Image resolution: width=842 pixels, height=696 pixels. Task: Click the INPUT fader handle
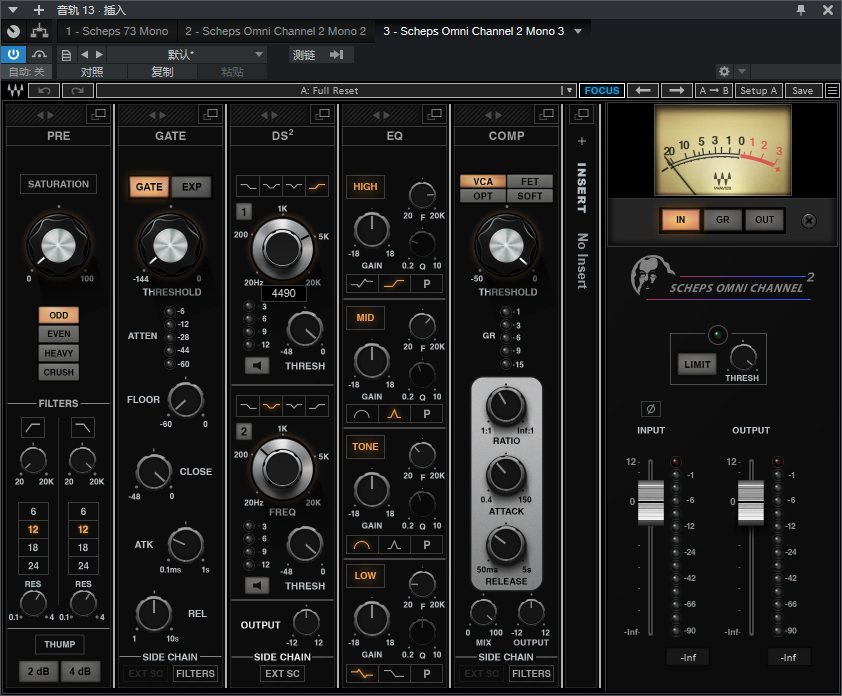[x=650, y=502]
